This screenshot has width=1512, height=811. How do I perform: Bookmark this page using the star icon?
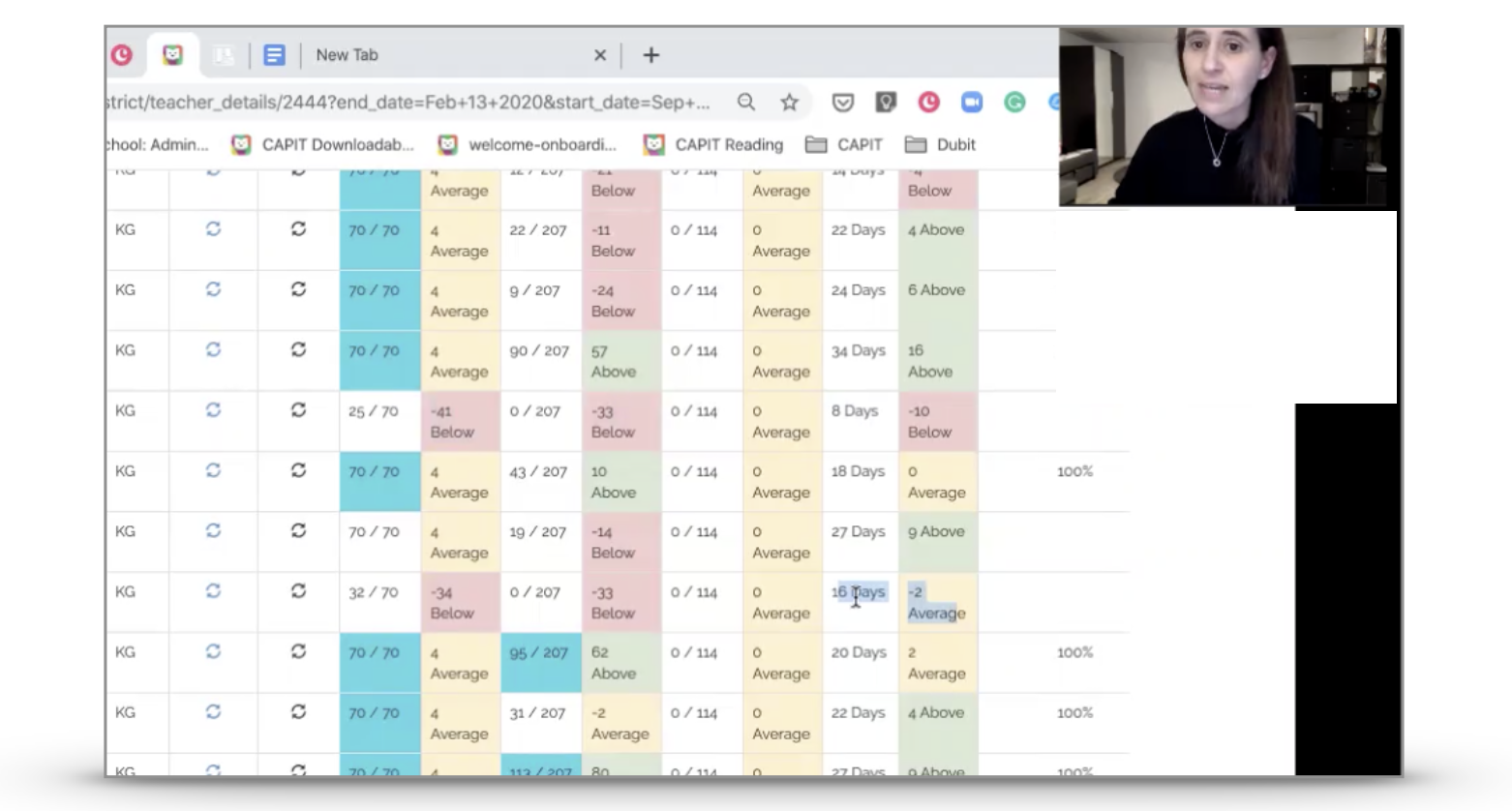pos(789,102)
